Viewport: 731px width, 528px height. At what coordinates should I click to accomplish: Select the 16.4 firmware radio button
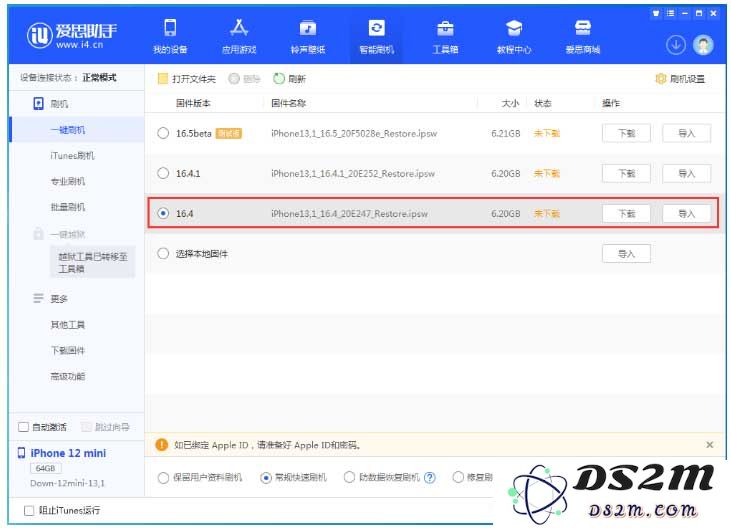coord(163,213)
